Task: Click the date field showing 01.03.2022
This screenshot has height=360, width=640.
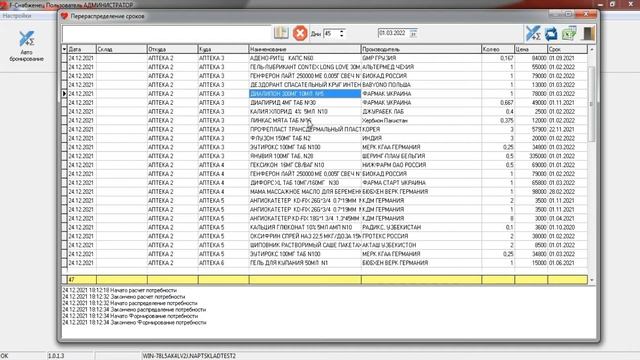Action: tap(393, 33)
